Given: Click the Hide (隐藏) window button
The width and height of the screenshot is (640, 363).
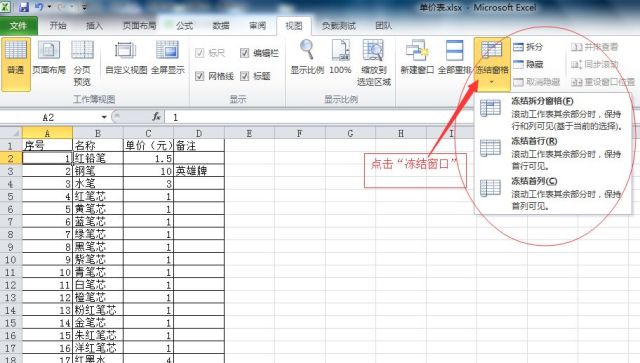Looking at the screenshot, I should (528, 64).
